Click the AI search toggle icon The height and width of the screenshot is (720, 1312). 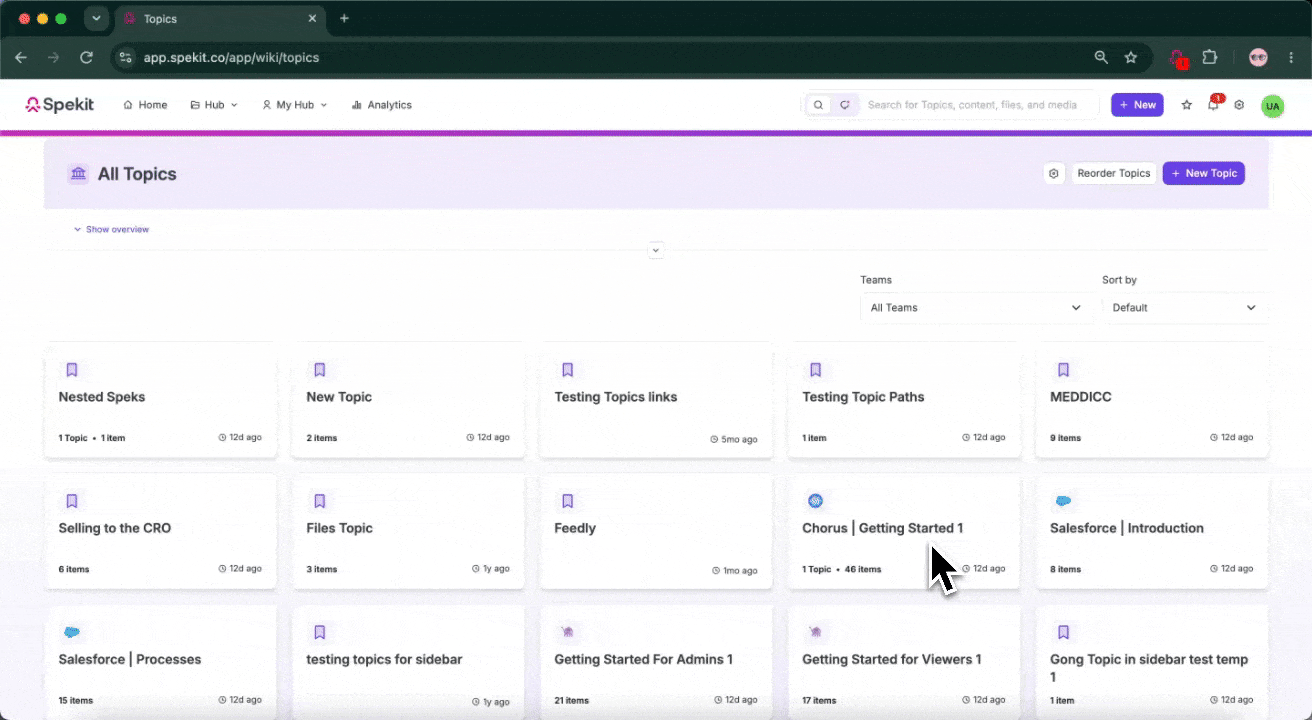click(x=845, y=105)
